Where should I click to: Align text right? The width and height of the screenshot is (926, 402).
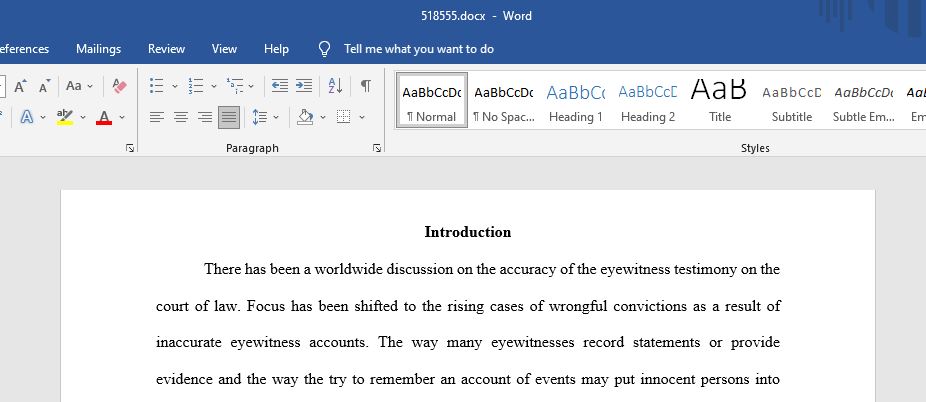(205, 117)
